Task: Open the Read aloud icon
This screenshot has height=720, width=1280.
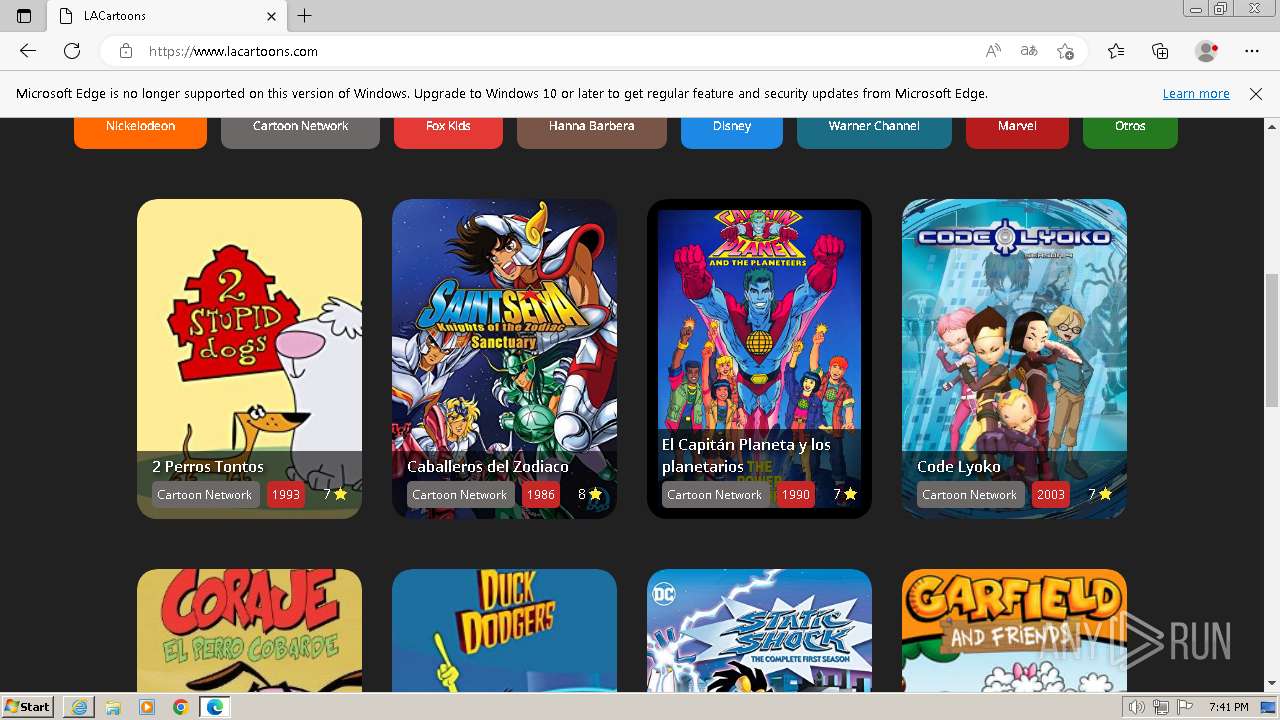Action: (993, 51)
